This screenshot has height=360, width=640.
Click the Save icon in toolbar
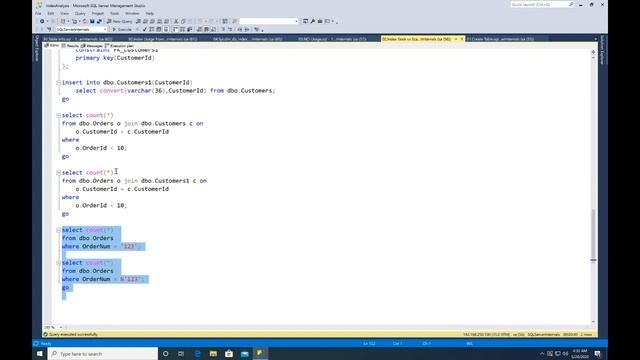coord(92,21)
